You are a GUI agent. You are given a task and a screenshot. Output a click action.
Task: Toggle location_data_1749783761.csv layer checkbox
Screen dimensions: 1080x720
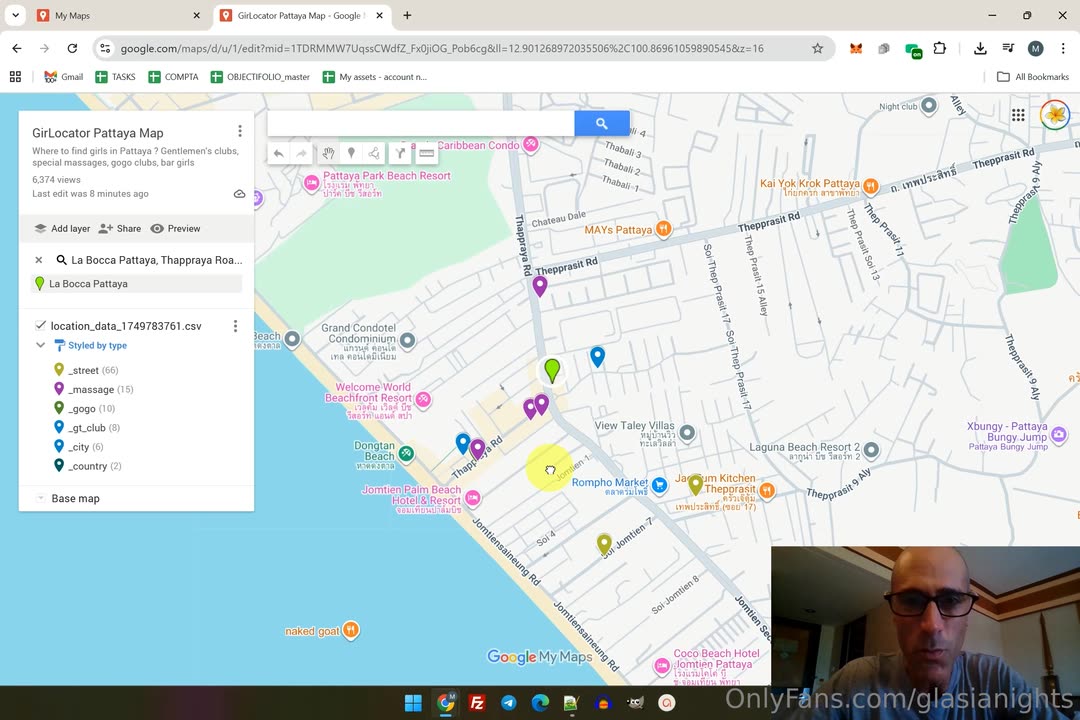[40, 325]
